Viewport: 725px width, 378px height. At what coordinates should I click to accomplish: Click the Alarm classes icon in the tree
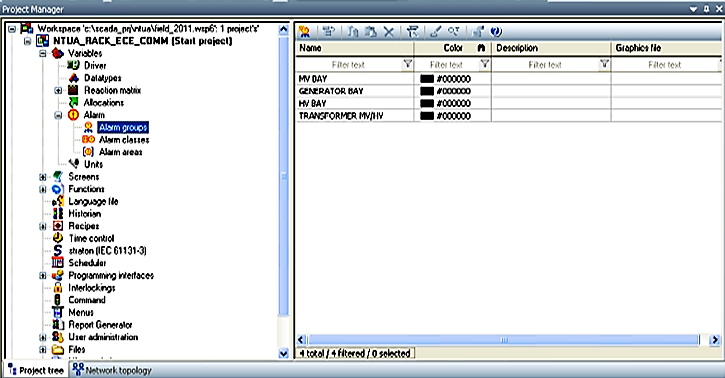tap(88, 139)
